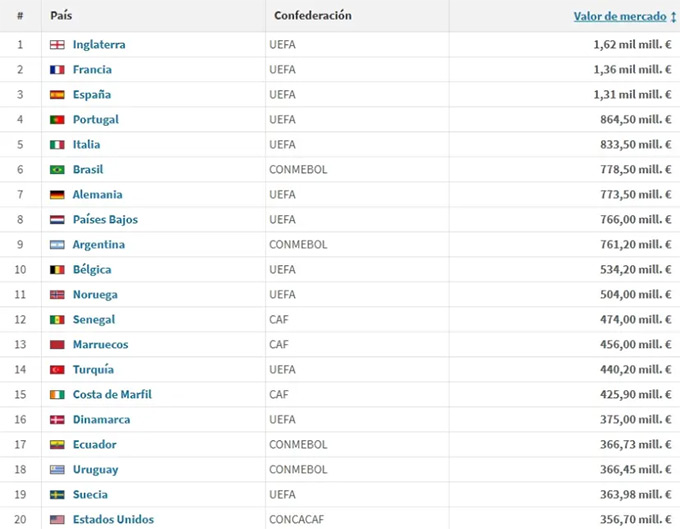Click the Brazil flag icon
Image resolution: width=680 pixels, height=529 pixels.
tap(57, 170)
